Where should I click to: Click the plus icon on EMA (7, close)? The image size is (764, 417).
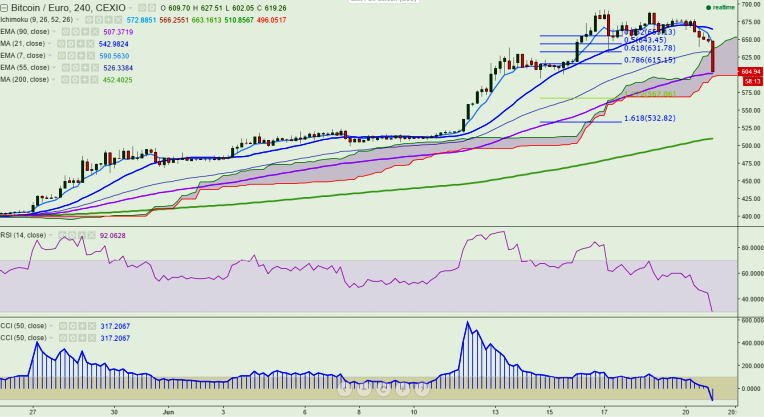81,56
